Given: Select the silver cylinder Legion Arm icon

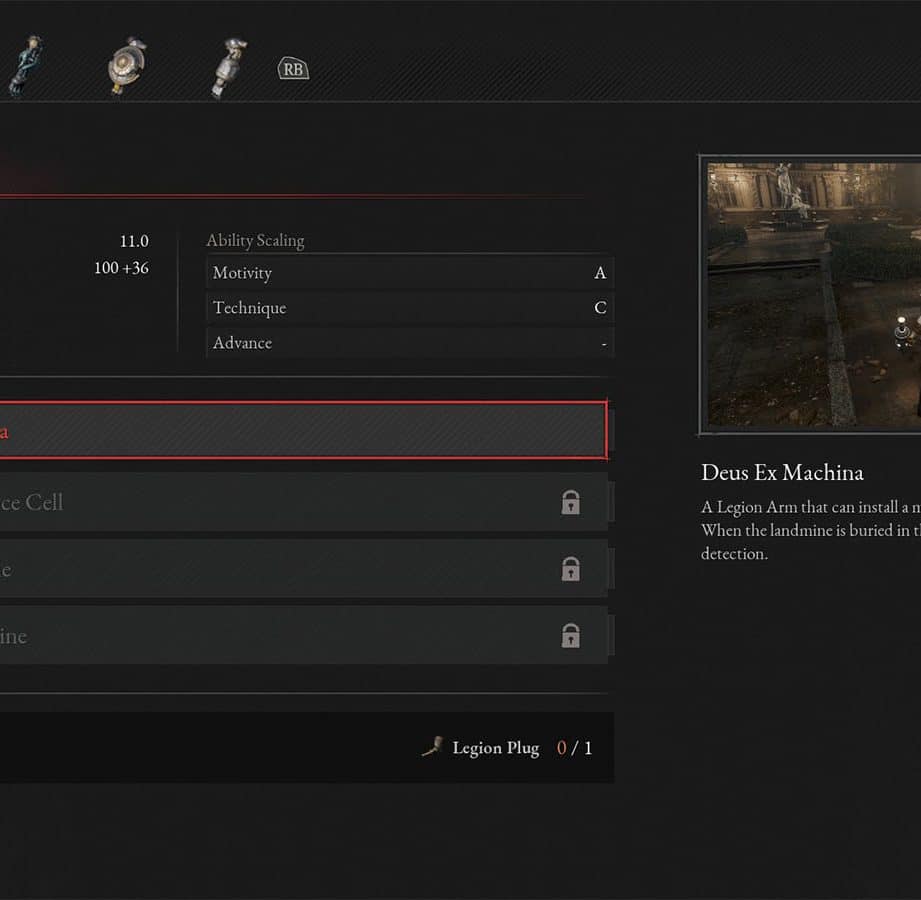Looking at the screenshot, I should (229, 67).
